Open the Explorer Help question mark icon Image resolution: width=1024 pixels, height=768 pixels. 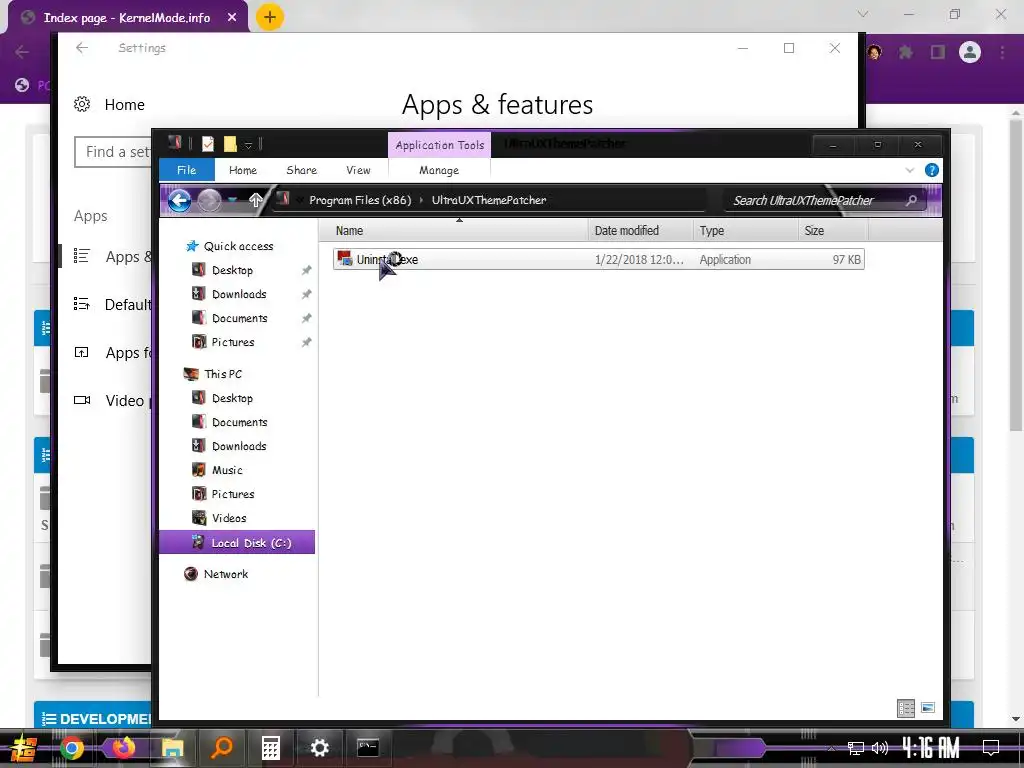pyautogui.click(x=932, y=170)
